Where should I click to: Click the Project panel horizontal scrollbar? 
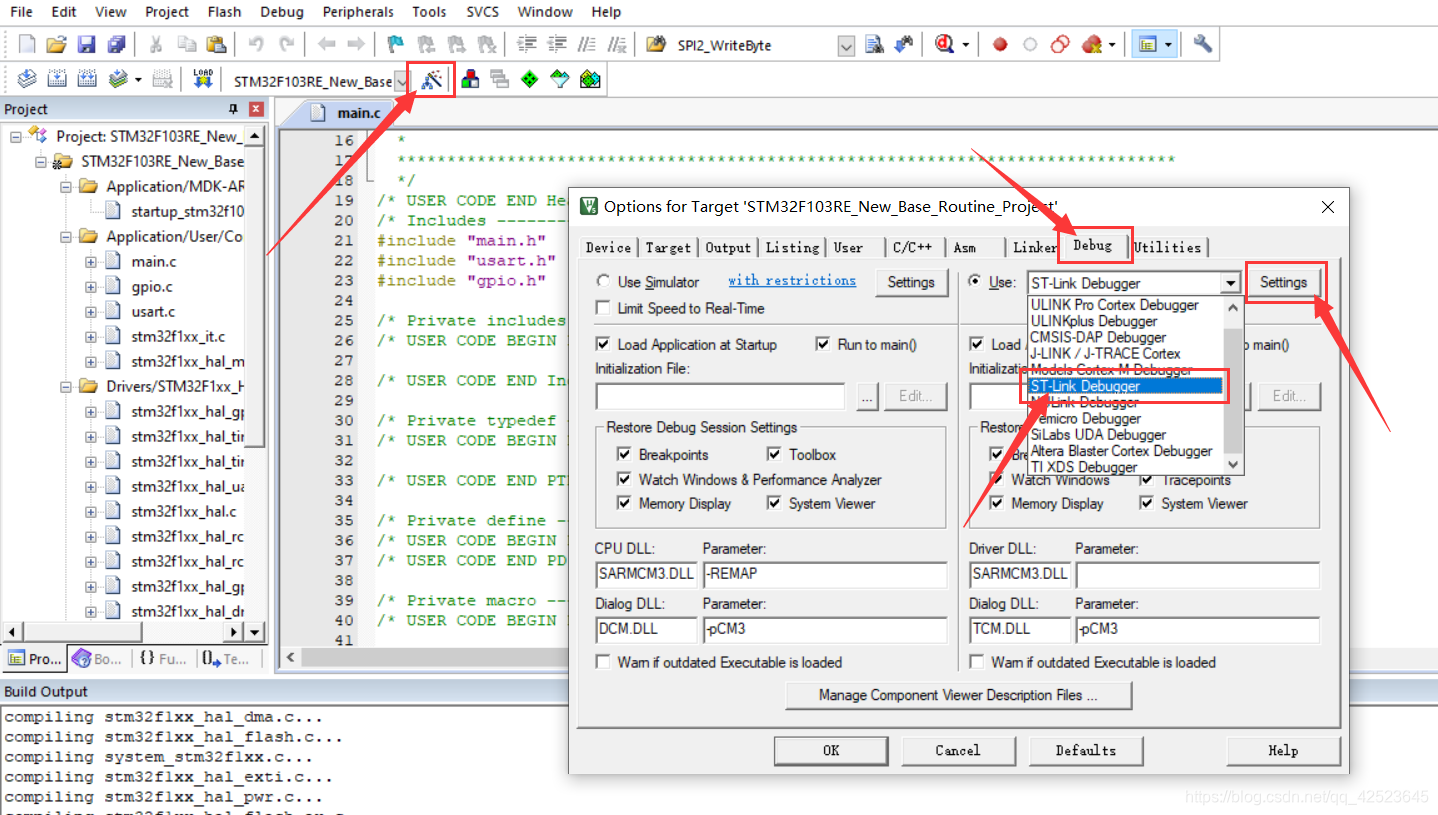coord(123,632)
